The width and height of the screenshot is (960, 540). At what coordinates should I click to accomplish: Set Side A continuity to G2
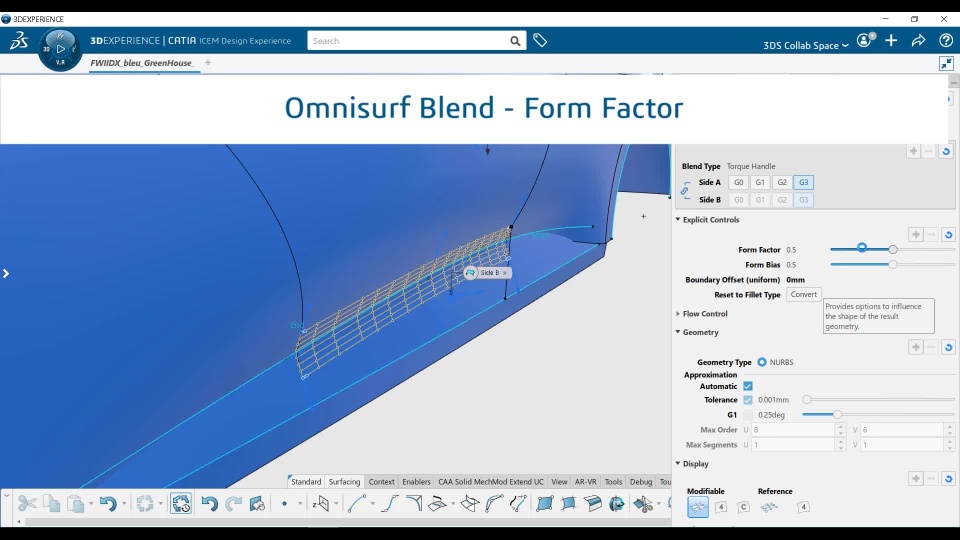point(782,182)
